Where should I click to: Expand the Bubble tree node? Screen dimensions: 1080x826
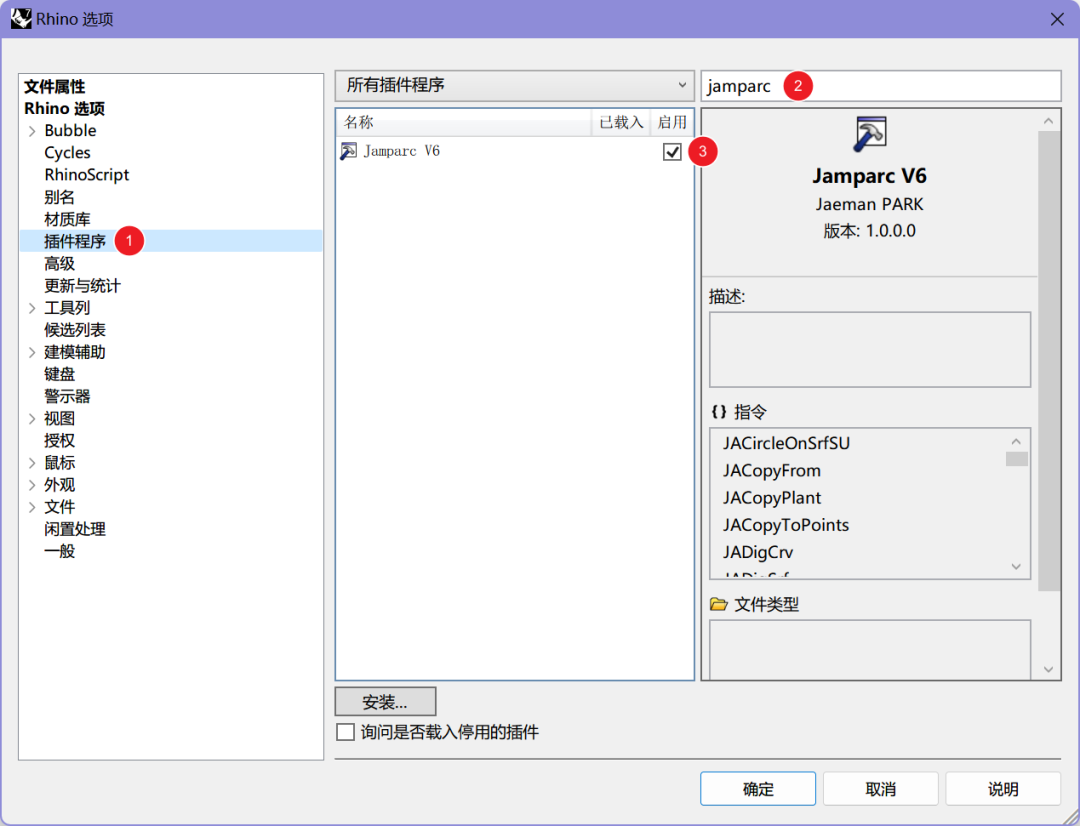[33, 130]
